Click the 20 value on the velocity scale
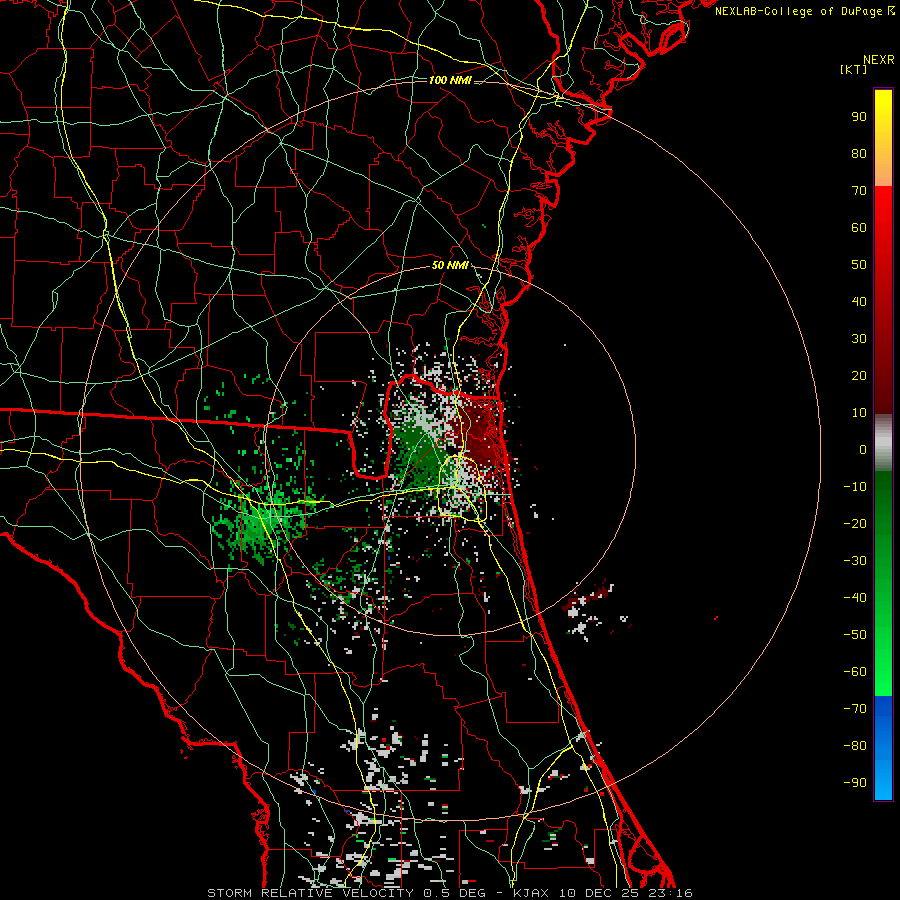 tap(859, 375)
